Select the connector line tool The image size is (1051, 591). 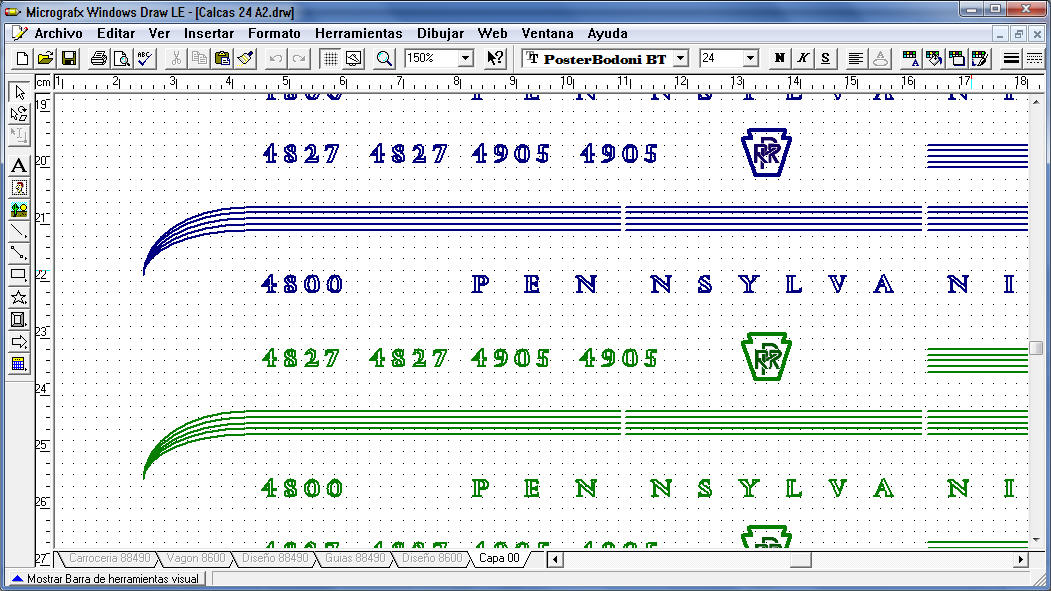click(x=19, y=253)
